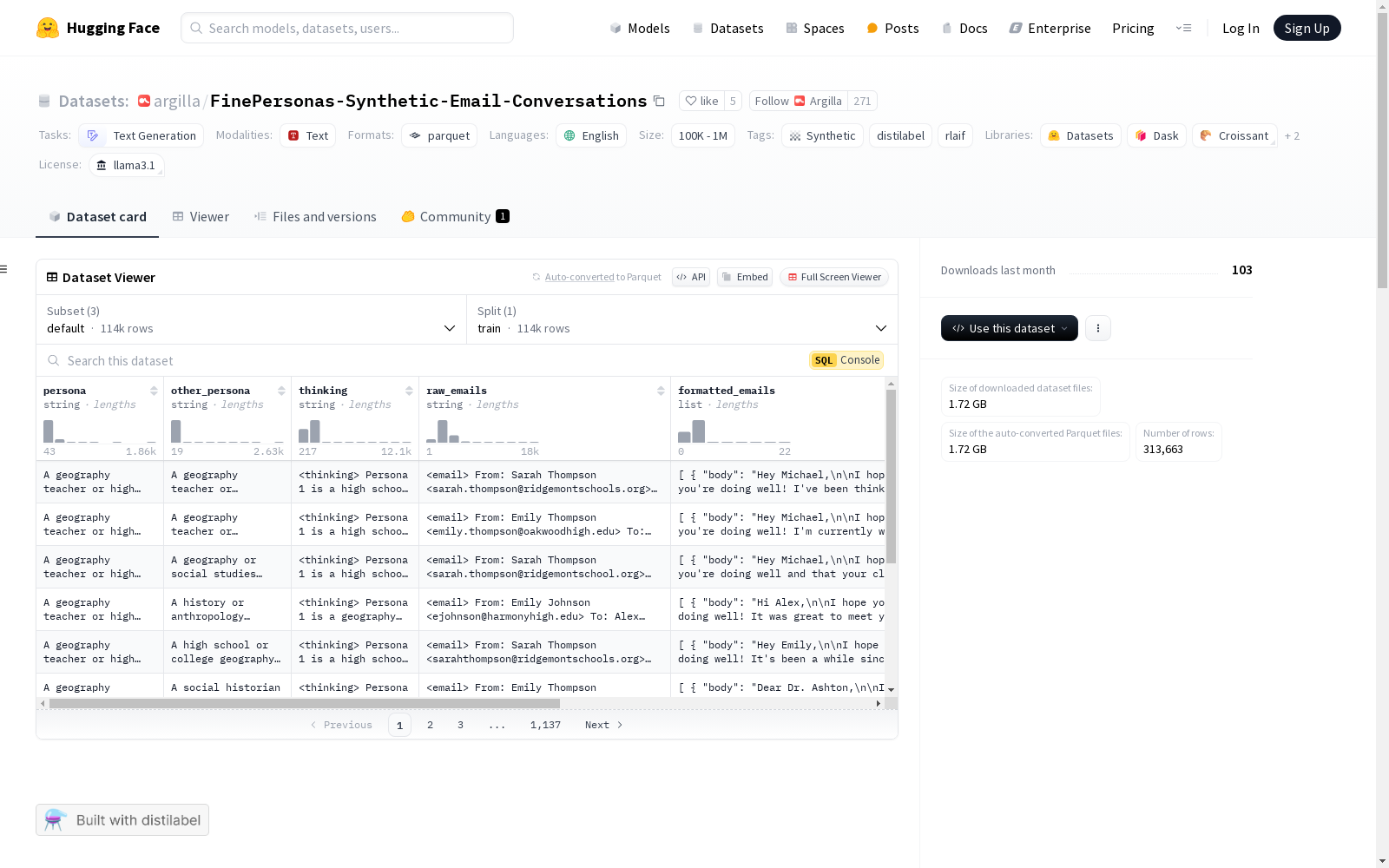Click the distilabel tag
The width and height of the screenshot is (1389, 868).
pos(900,135)
